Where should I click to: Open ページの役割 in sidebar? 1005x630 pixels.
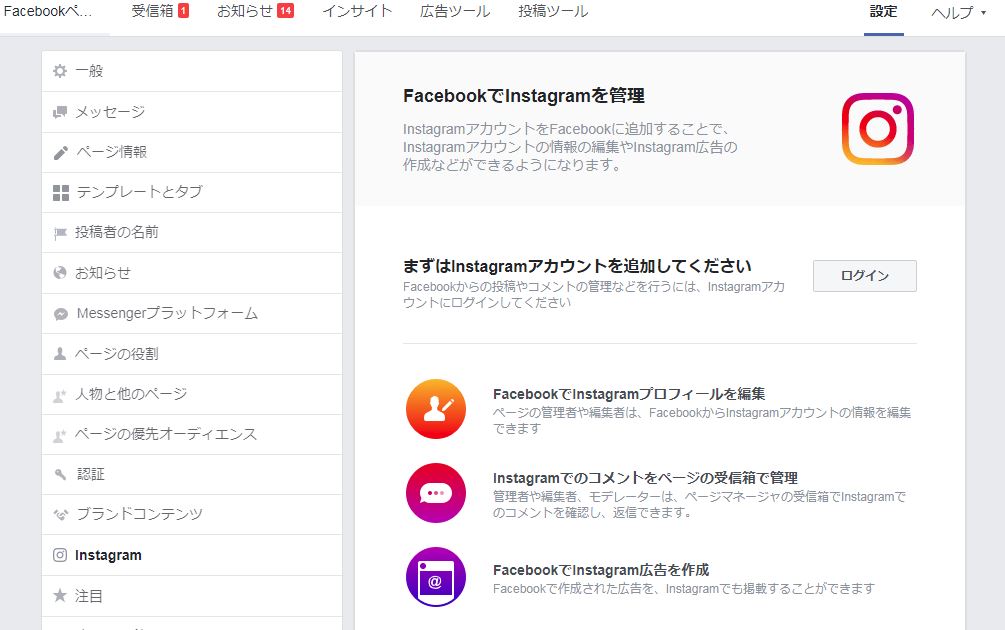(x=192, y=354)
